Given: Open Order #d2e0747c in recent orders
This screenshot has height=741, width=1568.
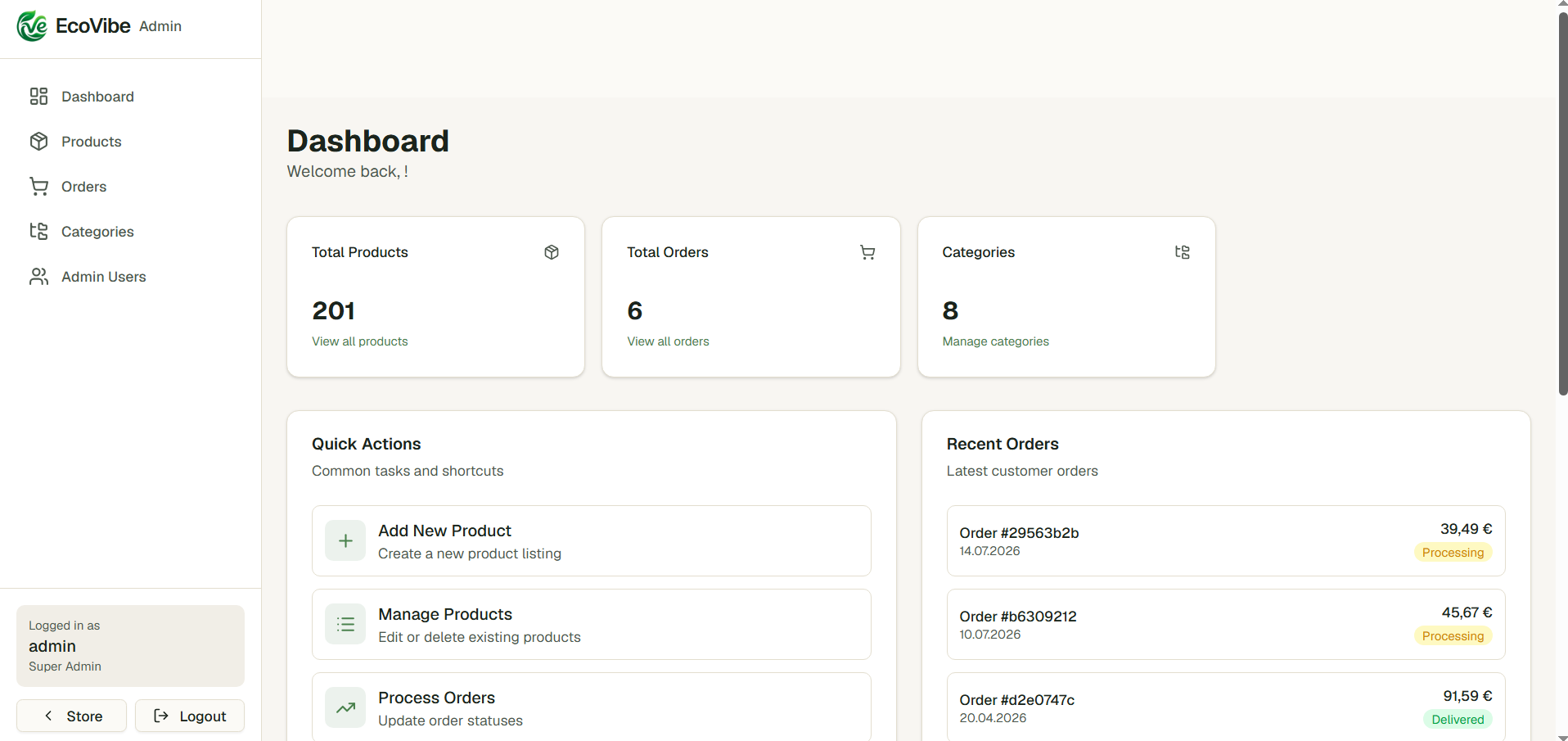Looking at the screenshot, I should click(x=1226, y=707).
